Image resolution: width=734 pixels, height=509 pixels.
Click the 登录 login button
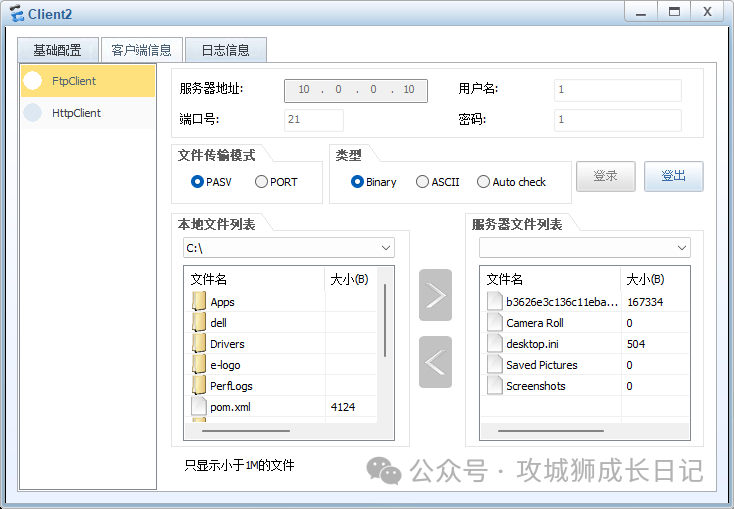tap(606, 176)
